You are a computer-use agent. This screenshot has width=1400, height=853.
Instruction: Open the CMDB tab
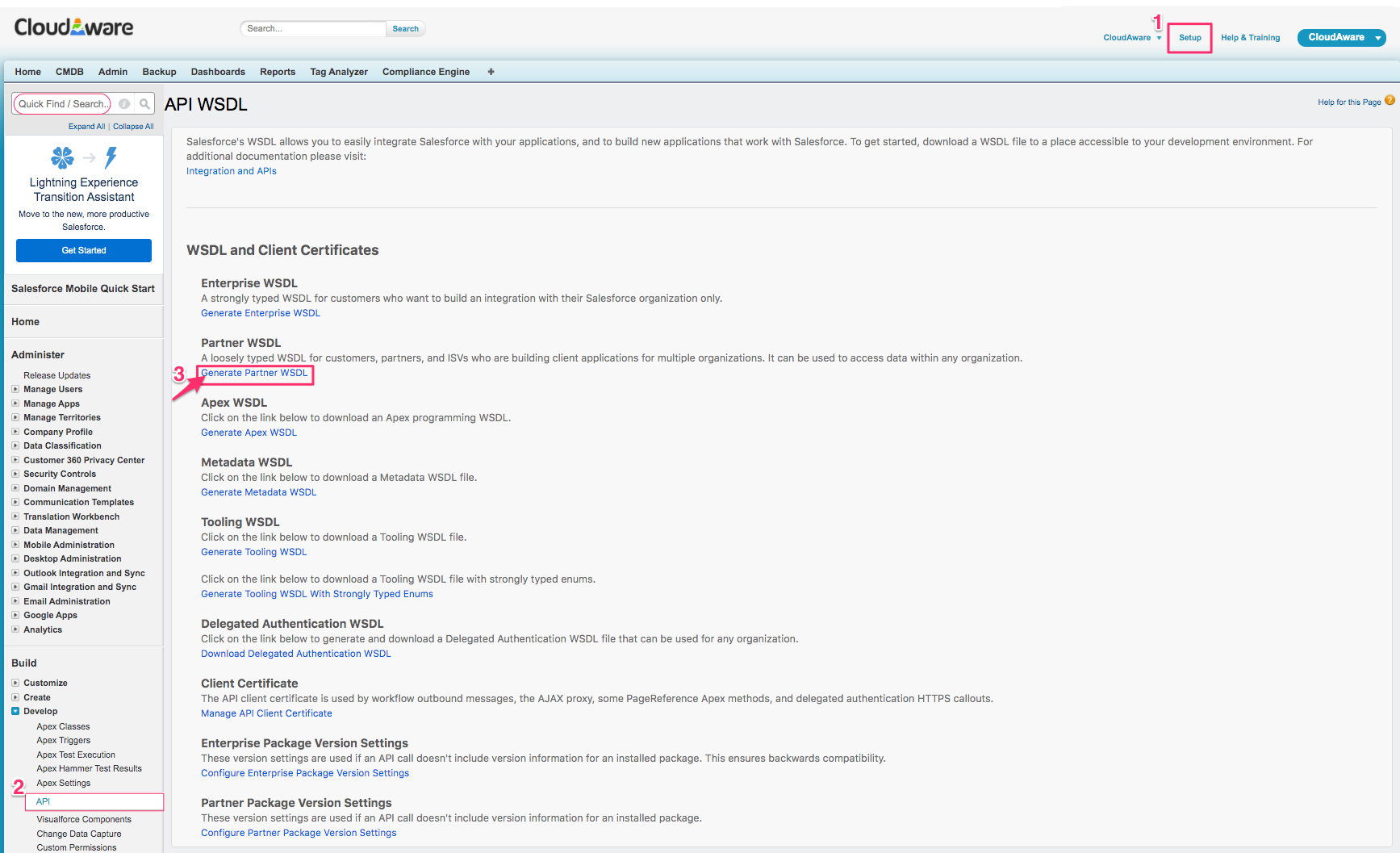click(x=69, y=72)
